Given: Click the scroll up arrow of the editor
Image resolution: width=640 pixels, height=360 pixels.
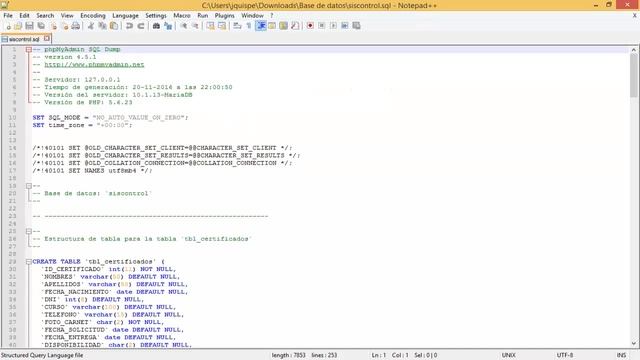Looking at the screenshot, I should pos(633,49).
